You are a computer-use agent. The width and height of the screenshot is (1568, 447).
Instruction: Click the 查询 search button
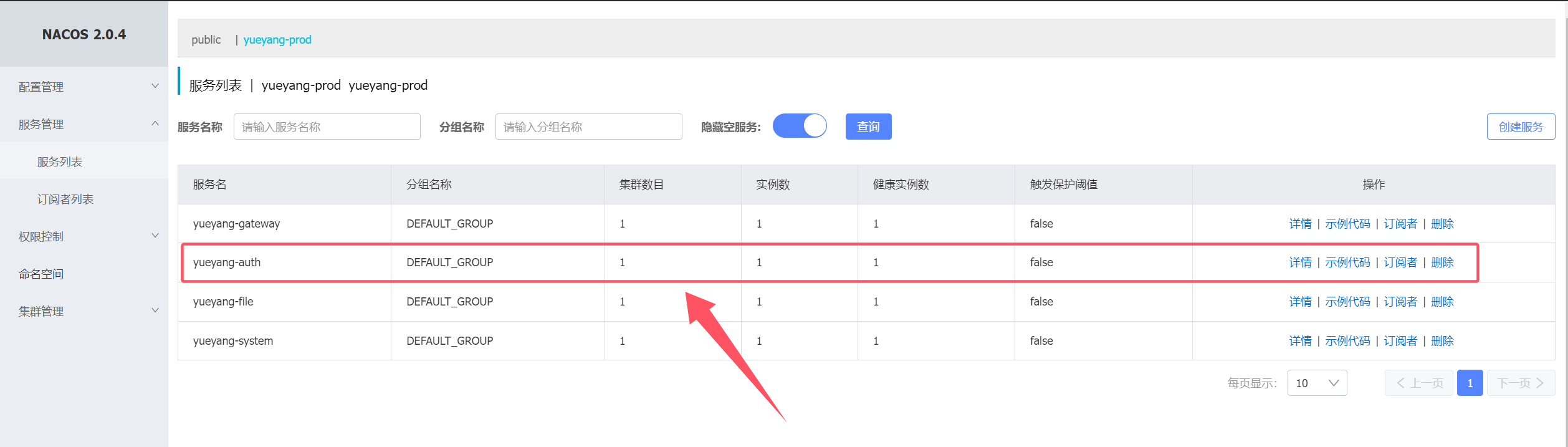pyautogui.click(x=868, y=127)
